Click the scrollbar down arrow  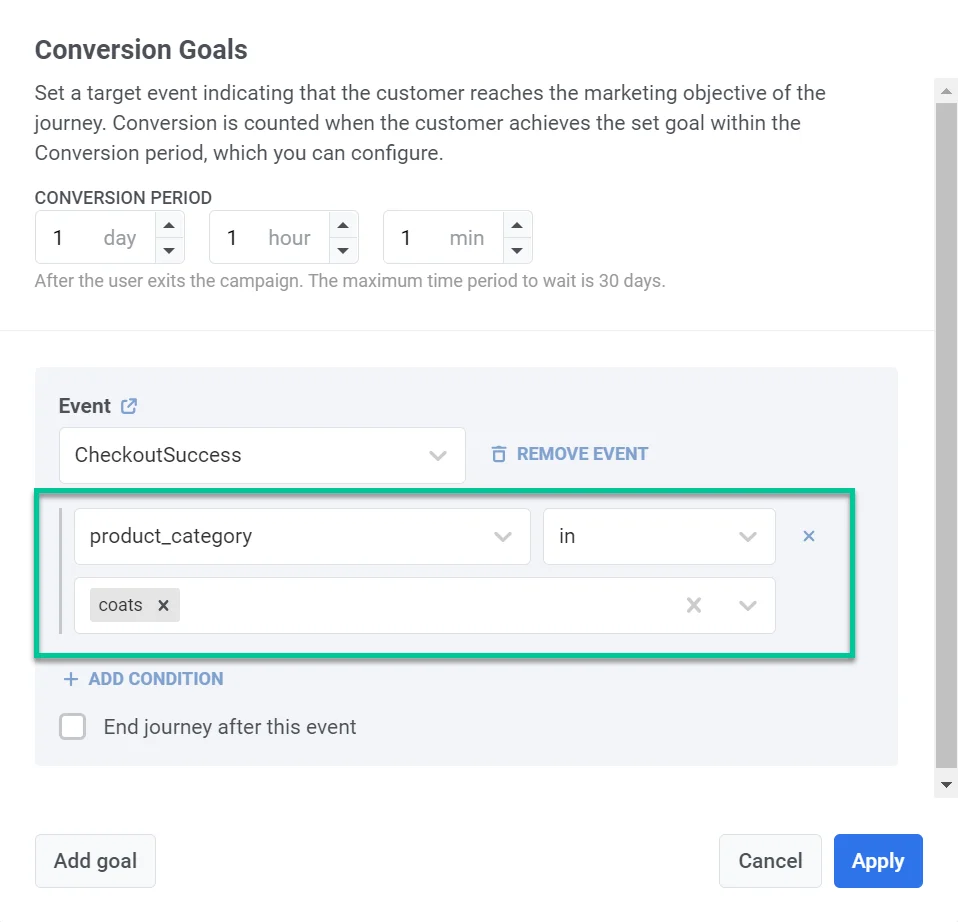click(946, 786)
